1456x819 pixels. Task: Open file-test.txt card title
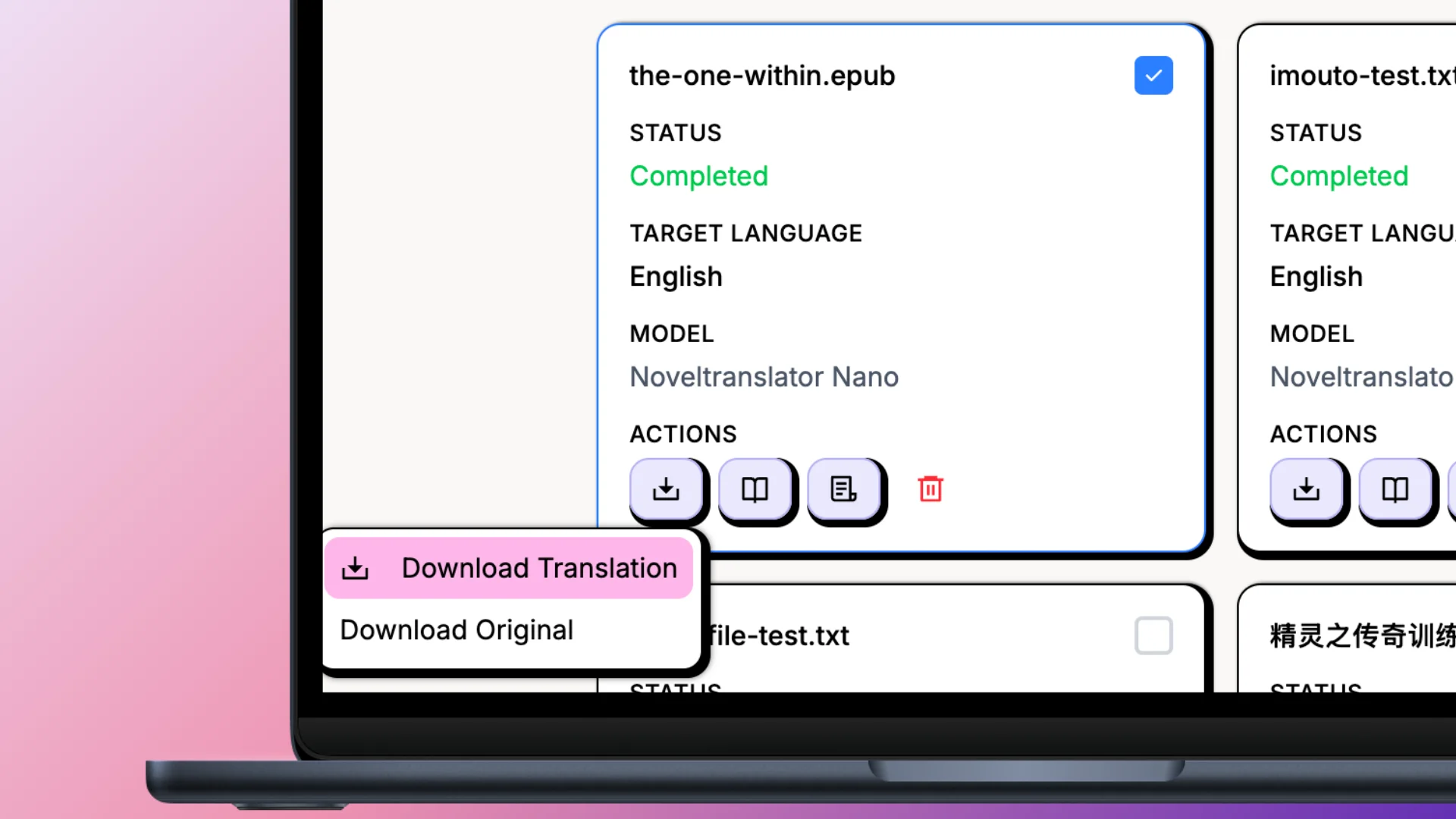(779, 635)
